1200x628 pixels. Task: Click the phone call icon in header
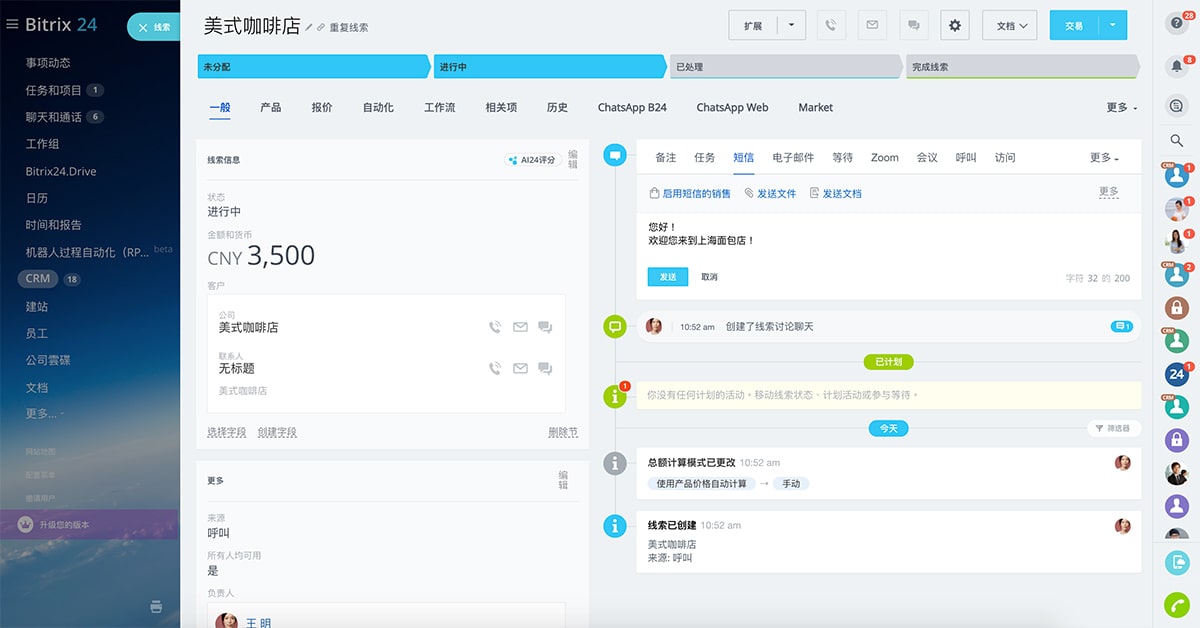(x=830, y=25)
